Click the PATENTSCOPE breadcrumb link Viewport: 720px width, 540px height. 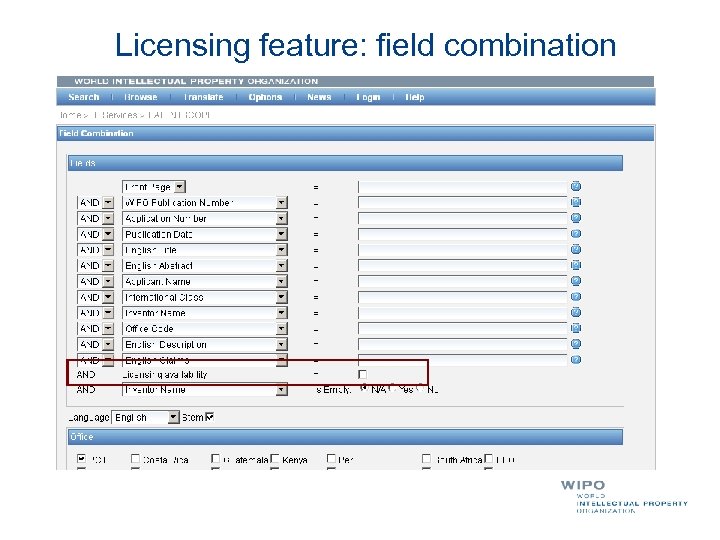(180, 115)
